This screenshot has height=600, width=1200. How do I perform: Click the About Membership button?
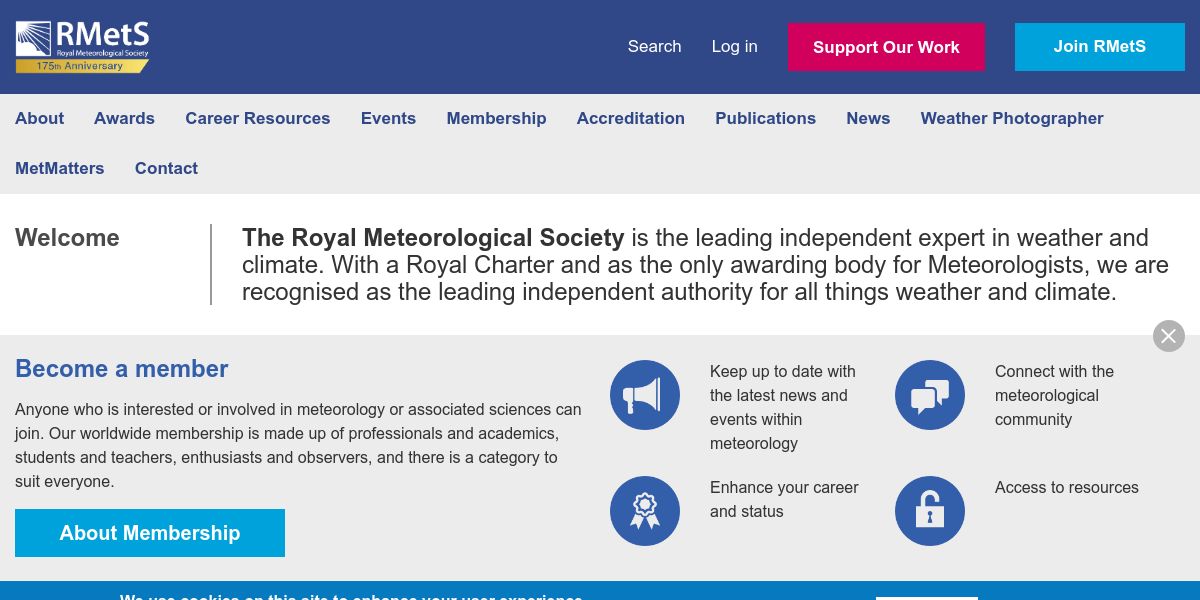(x=150, y=533)
